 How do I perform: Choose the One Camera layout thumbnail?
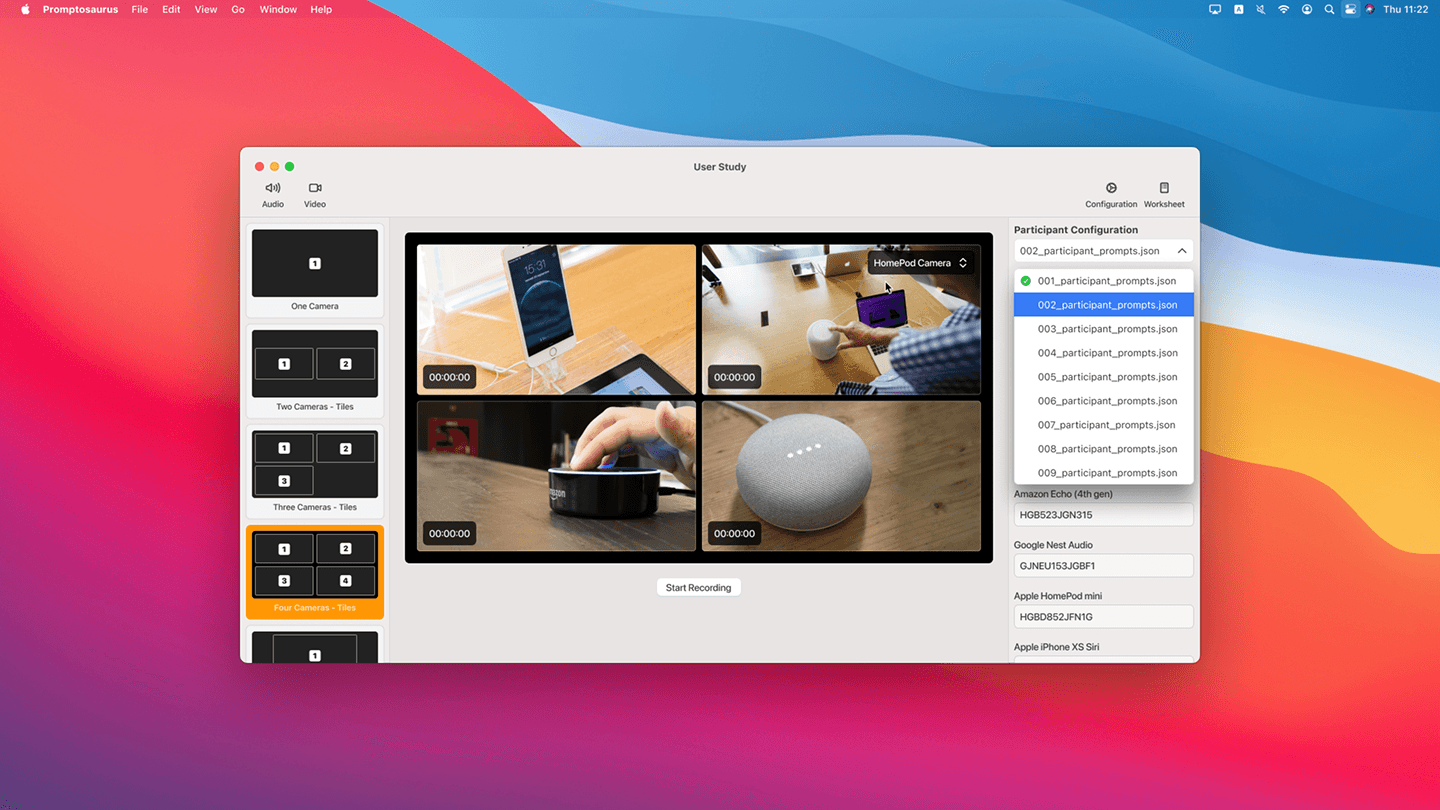(315, 270)
